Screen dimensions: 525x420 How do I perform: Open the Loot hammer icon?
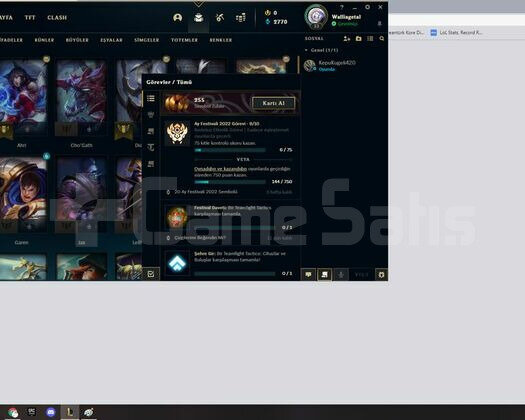(x=220, y=17)
